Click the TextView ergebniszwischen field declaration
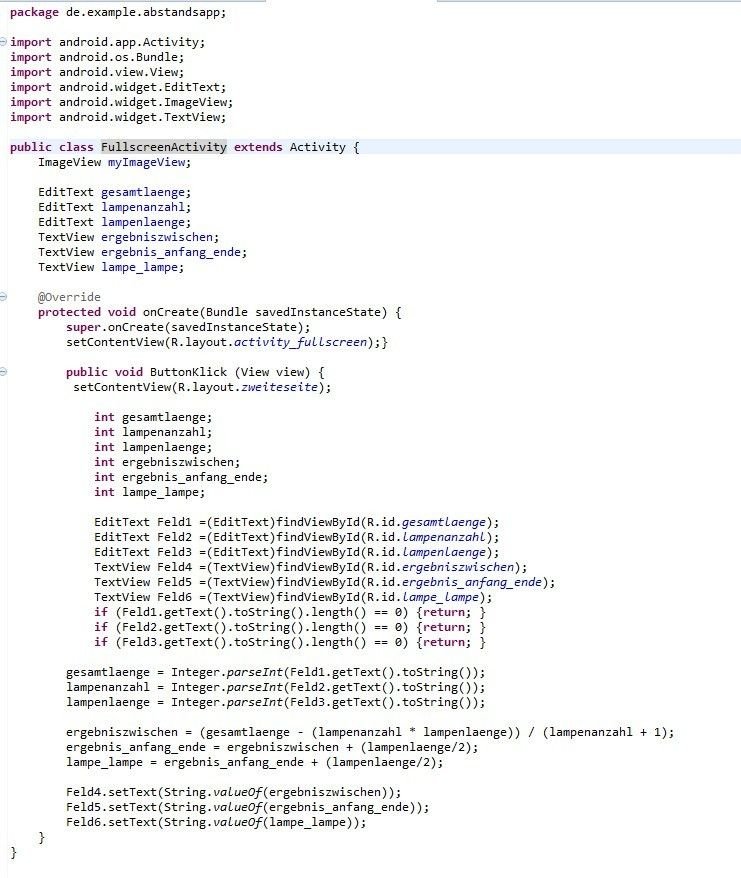This screenshot has width=741, height=878. point(129,237)
